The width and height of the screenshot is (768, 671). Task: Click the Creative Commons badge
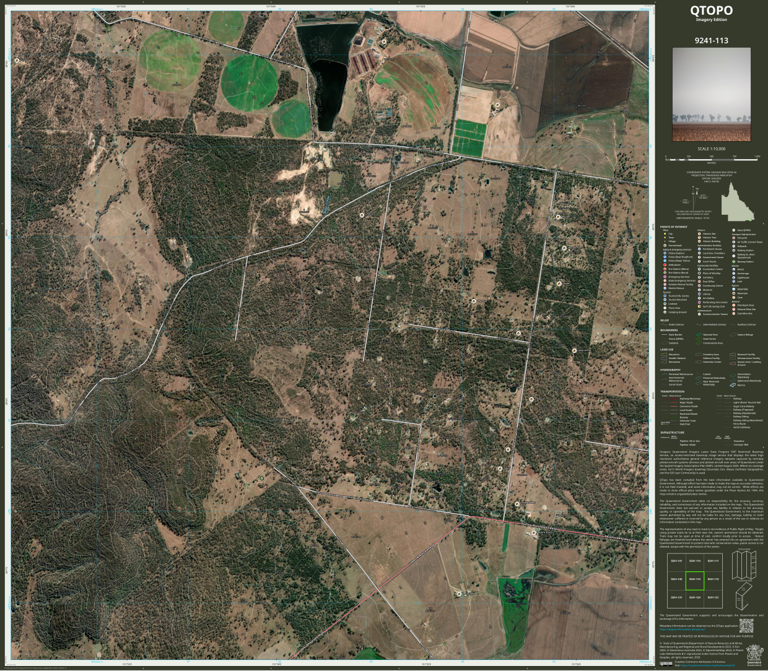pos(666,664)
